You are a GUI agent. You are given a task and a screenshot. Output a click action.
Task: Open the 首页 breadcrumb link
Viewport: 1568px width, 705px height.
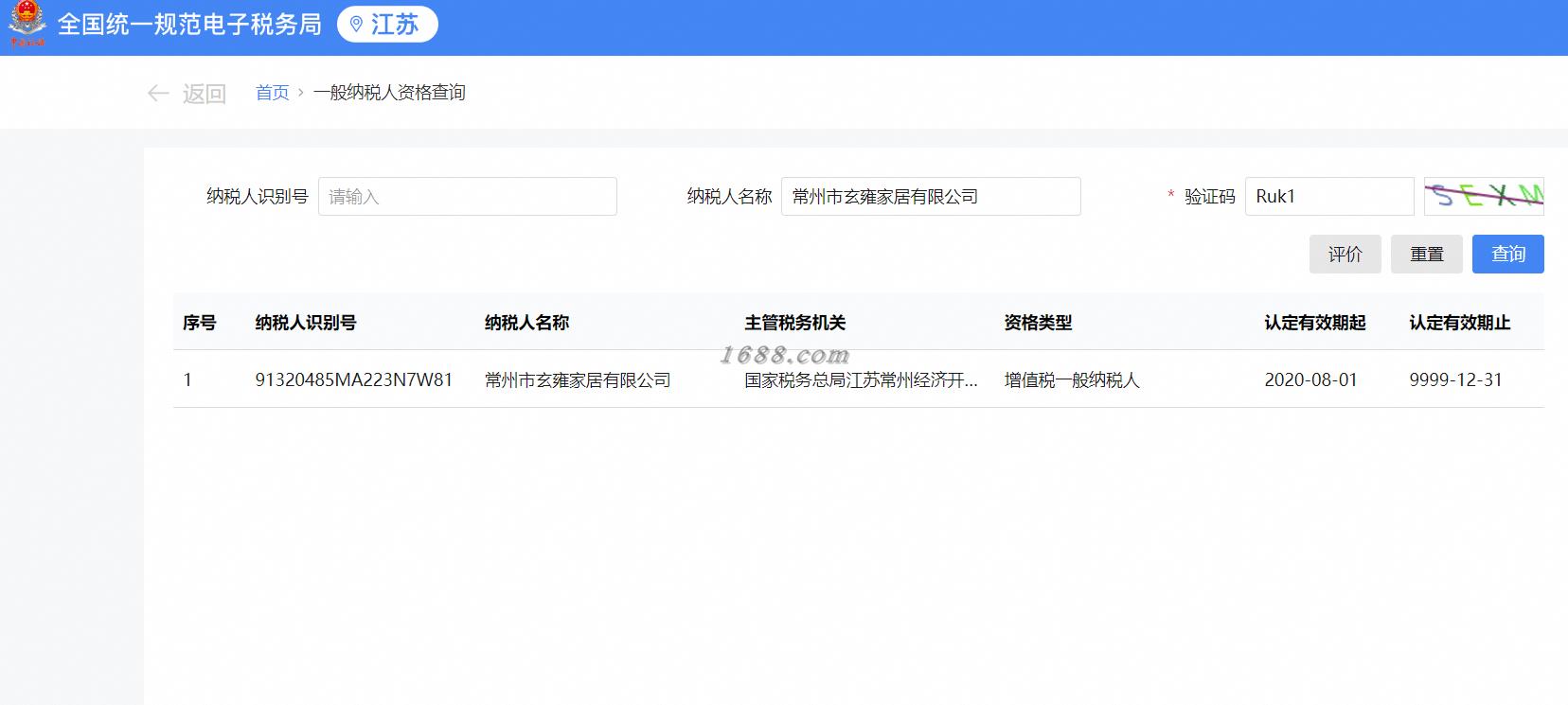272,93
